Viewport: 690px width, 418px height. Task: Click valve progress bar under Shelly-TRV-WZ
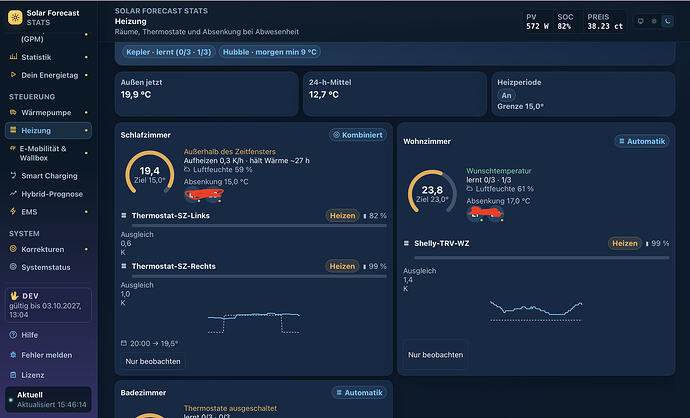tap(542, 258)
